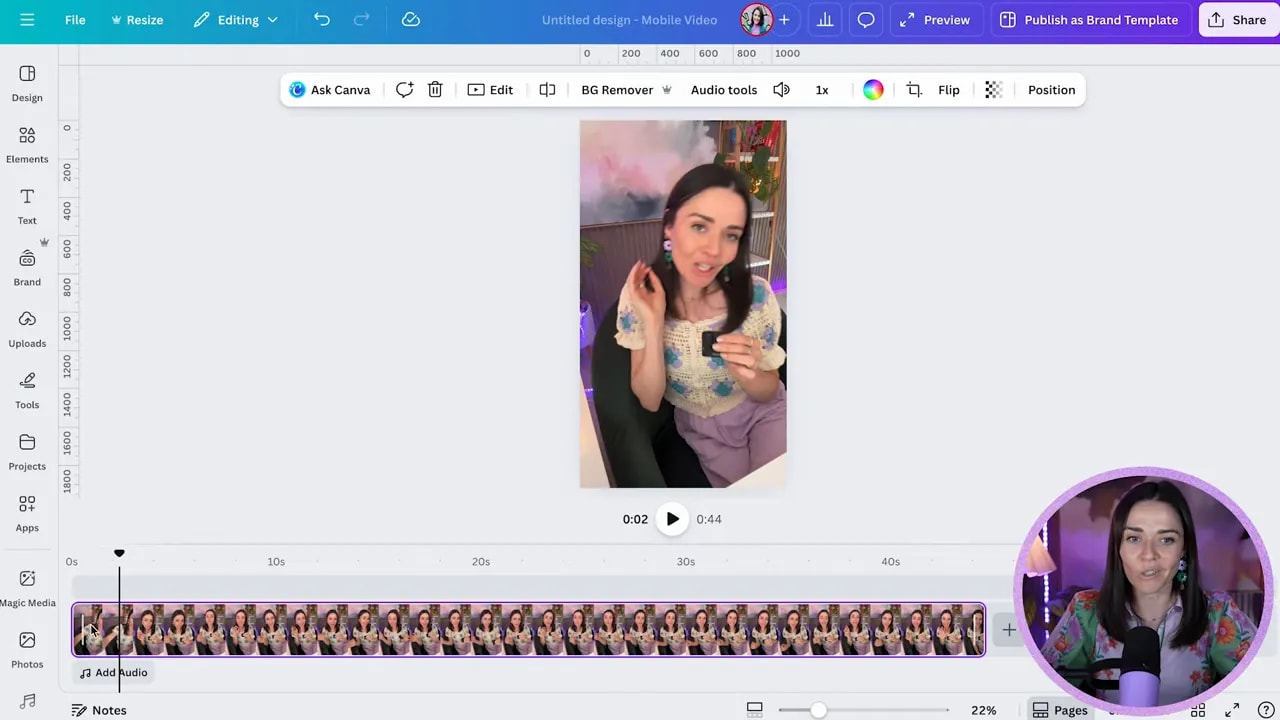Open the comments speech bubble icon
This screenshot has width=1280, height=720.
coord(866,20)
